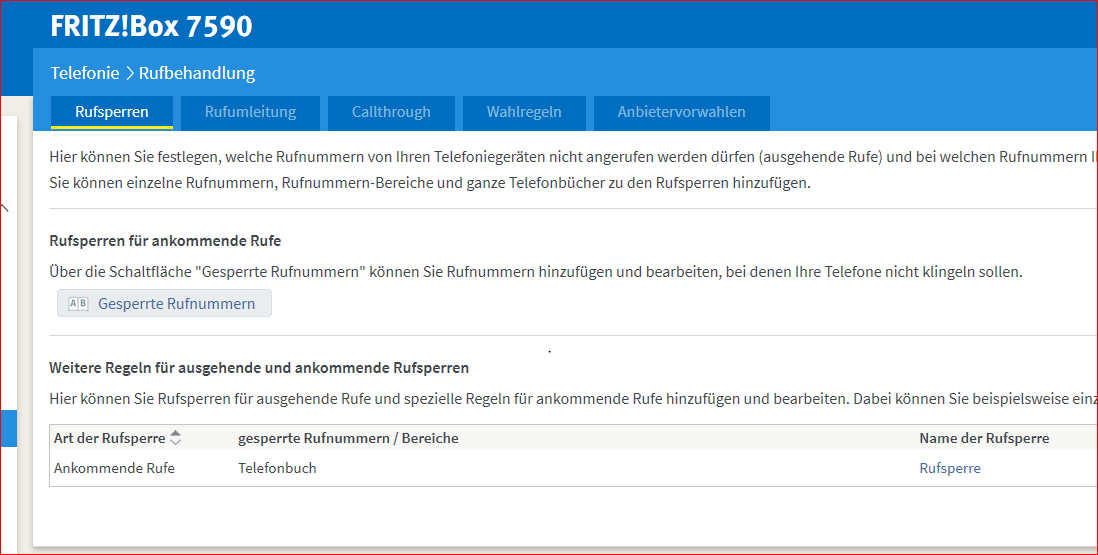
Task: Click the Telefonie breadcrumb
Action: (85, 73)
